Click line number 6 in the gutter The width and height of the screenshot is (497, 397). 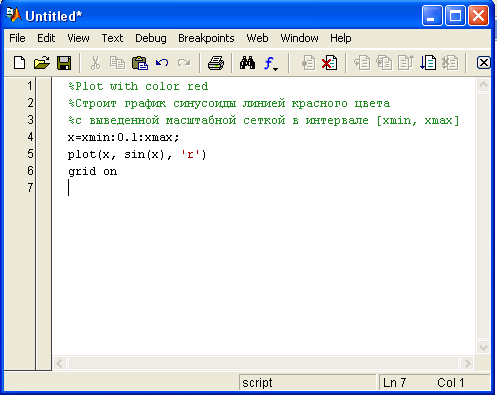point(30,171)
